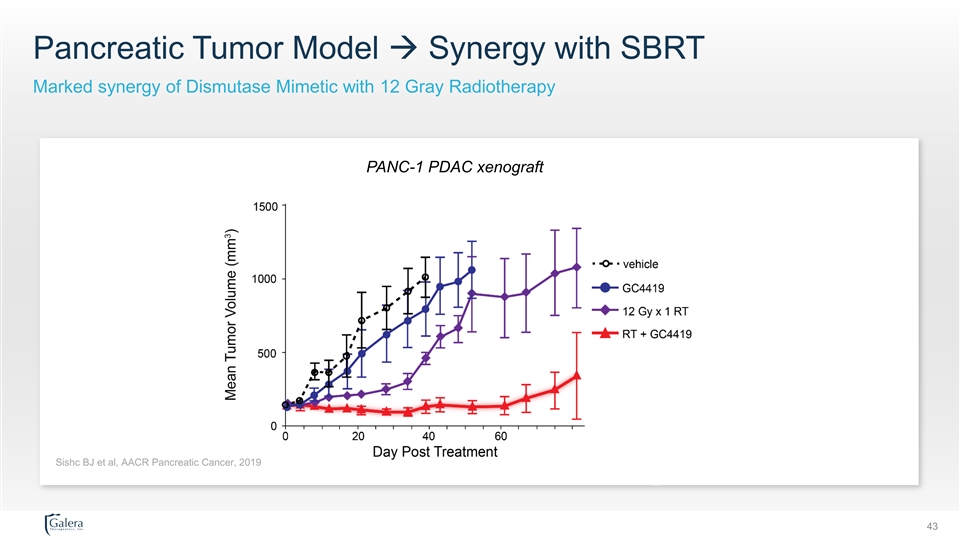This screenshot has height=540, width=960.
Task: Click the 60 x-axis tick label
Action: click(x=501, y=437)
